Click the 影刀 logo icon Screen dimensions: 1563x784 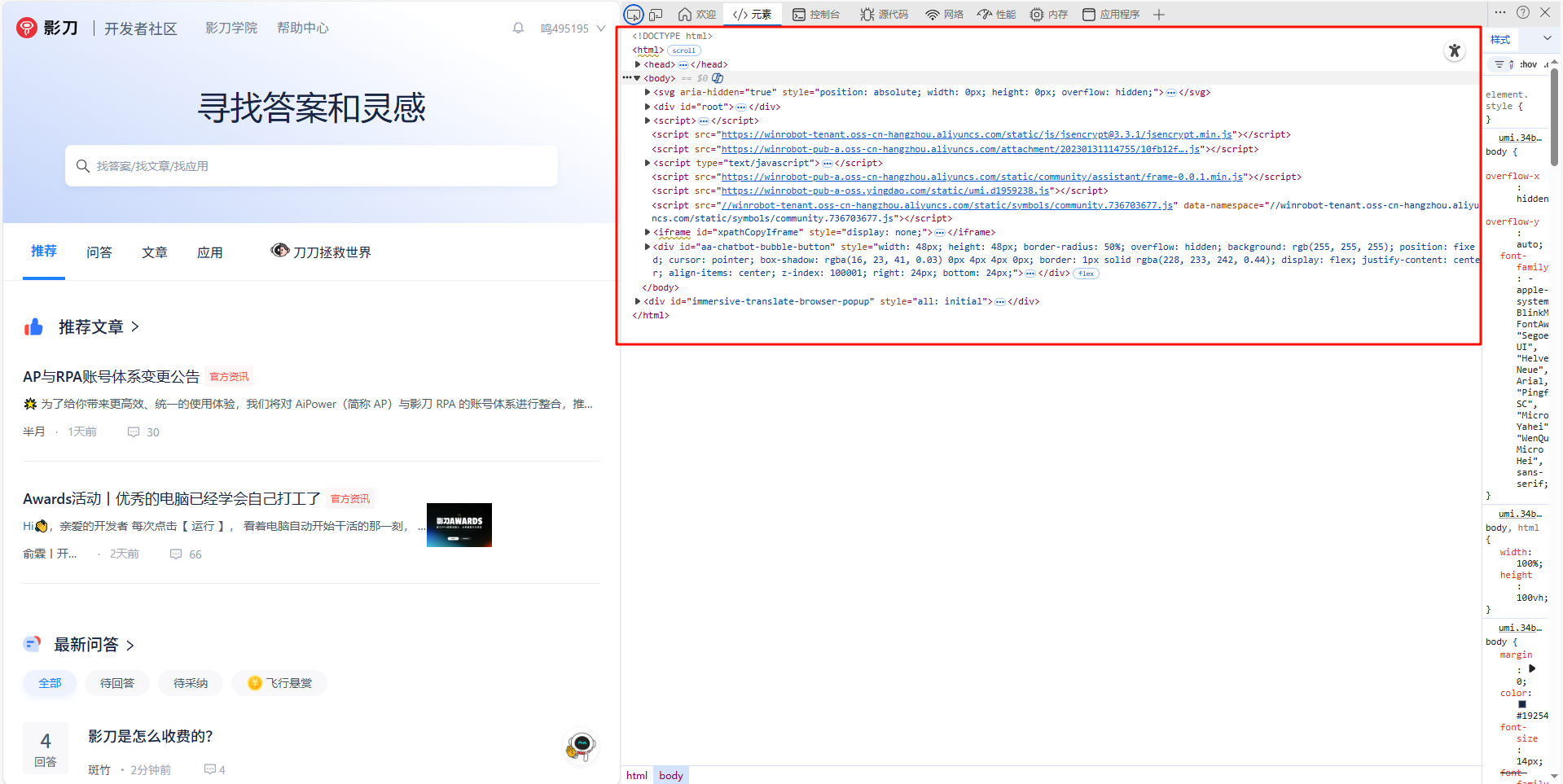click(x=27, y=28)
